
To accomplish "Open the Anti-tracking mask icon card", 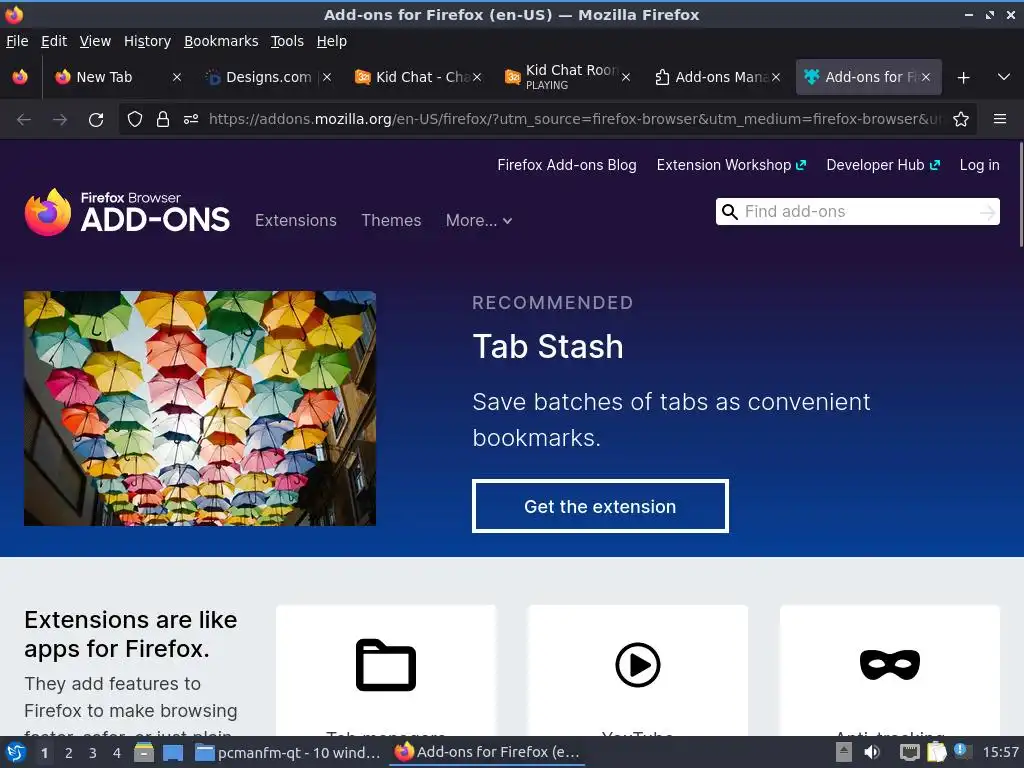I will (890, 665).
